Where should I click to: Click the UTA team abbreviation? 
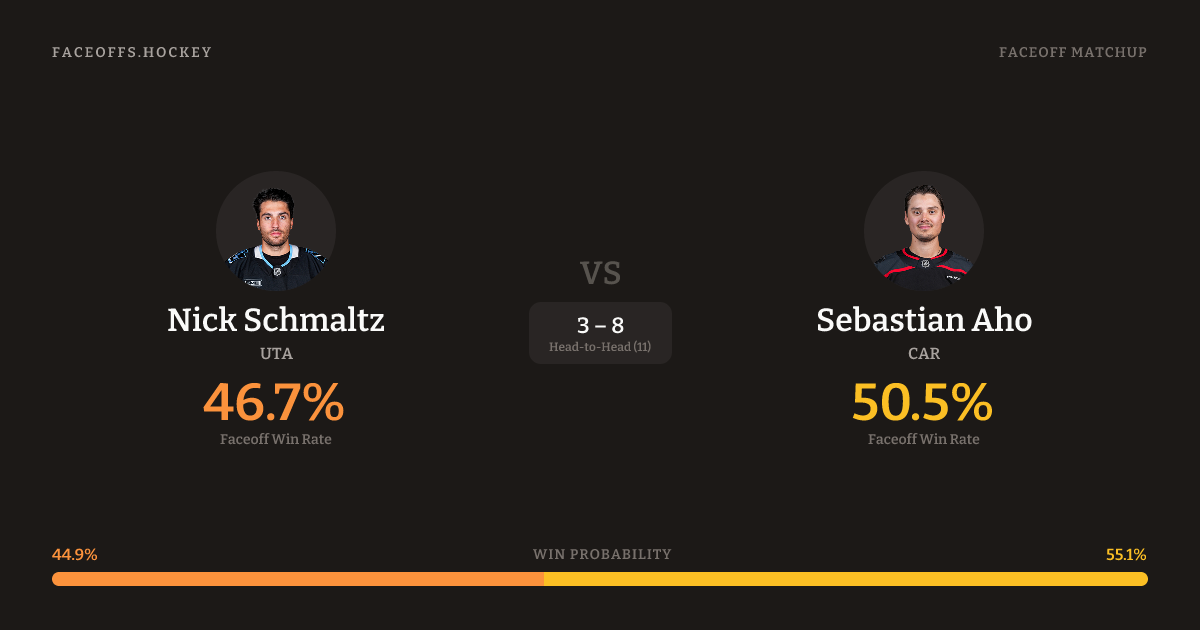pyautogui.click(x=276, y=354)
